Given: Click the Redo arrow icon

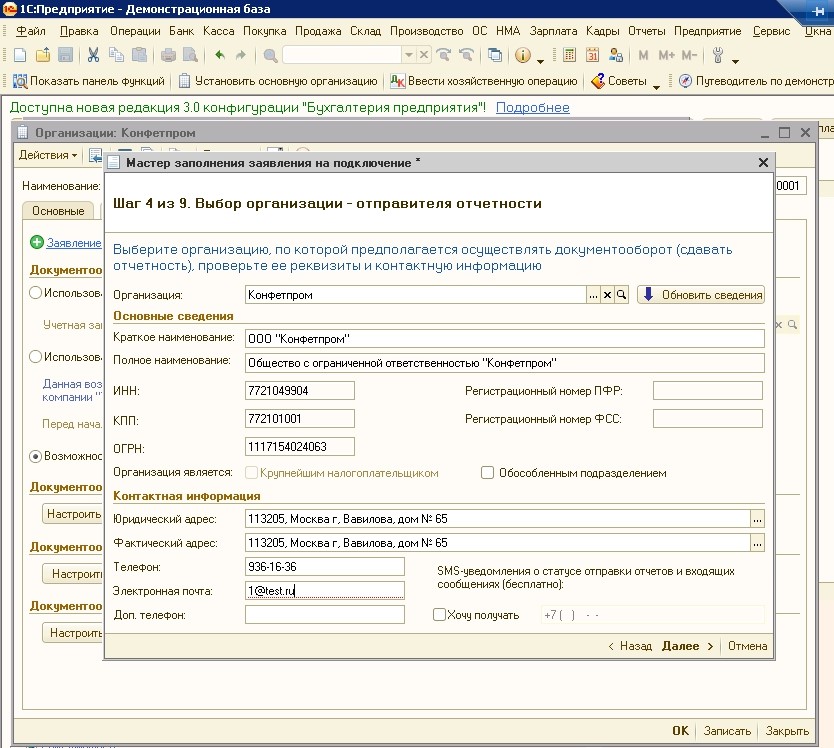Looking at the screenshot, I should [x=241, y=55].
